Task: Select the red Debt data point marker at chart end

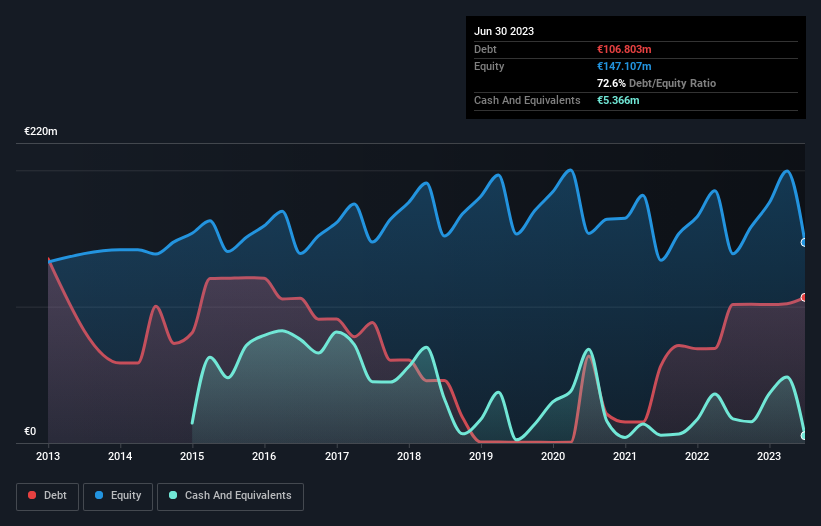Action: coord(804,297)
